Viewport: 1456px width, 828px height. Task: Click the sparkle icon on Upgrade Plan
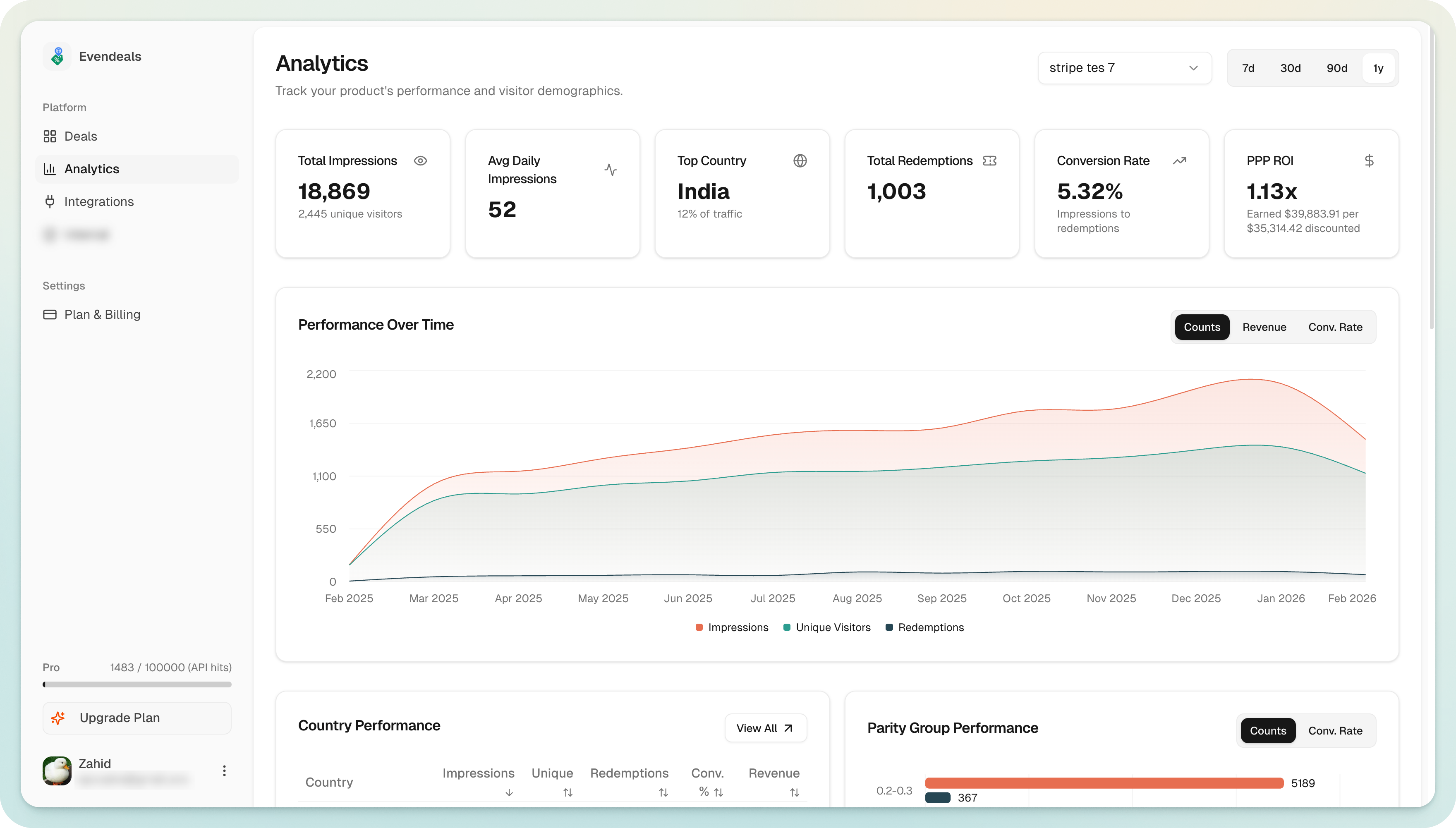(x=58, y=718)
